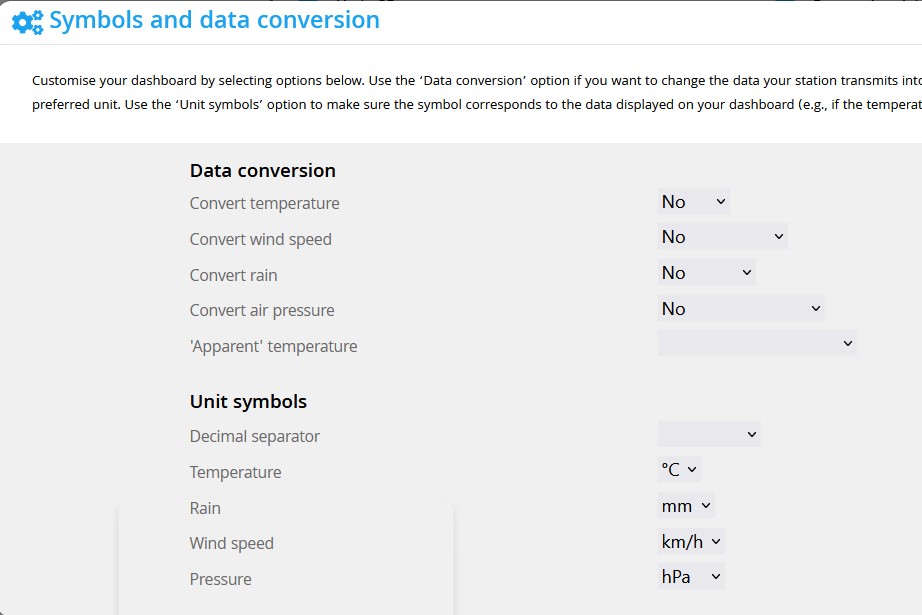Image resolution: width=922 pixels, height=615 pixels.
Task: Click the gears icon beside the page title
Action: pos(25,20)
